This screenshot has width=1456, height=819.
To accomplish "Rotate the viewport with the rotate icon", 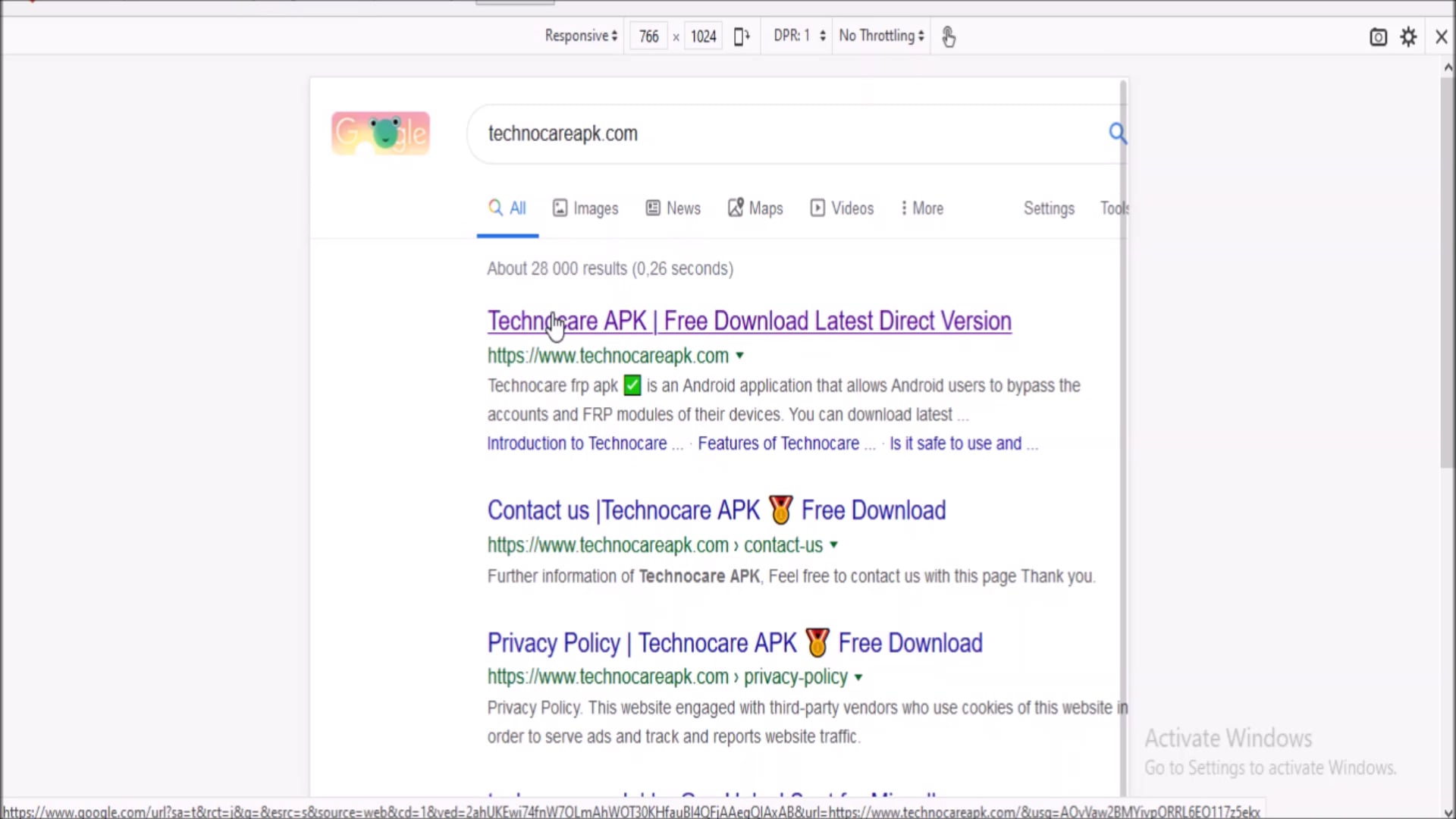I will tap(742, 36).
